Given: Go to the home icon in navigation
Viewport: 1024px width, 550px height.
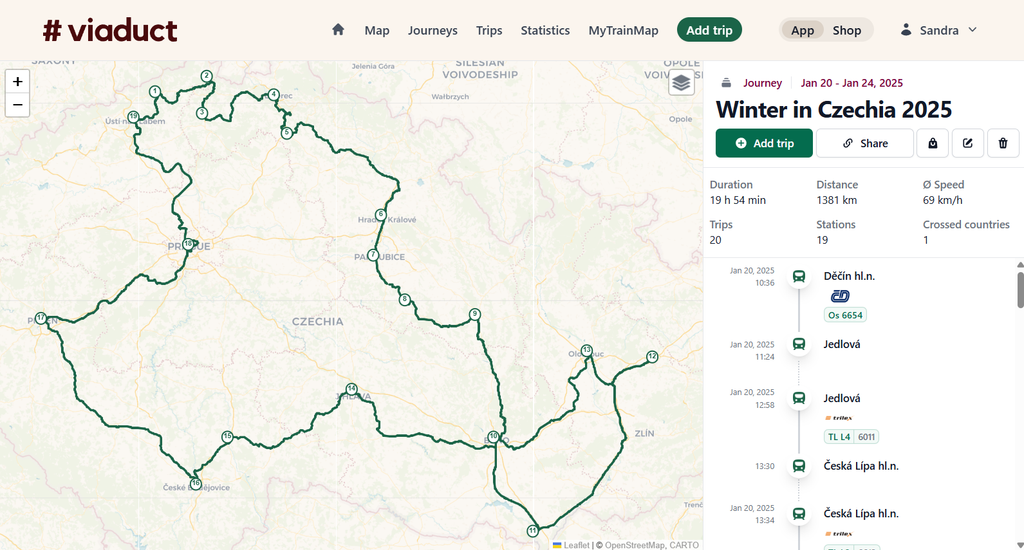Looking at the screenshot, I should [338, 29].
